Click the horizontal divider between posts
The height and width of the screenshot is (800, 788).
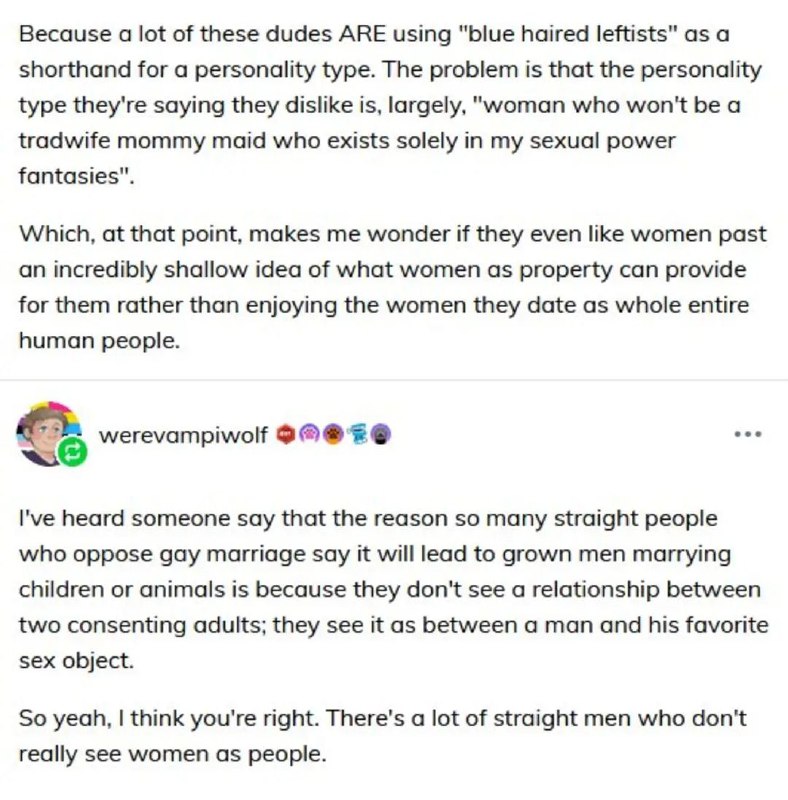point(394,380)
